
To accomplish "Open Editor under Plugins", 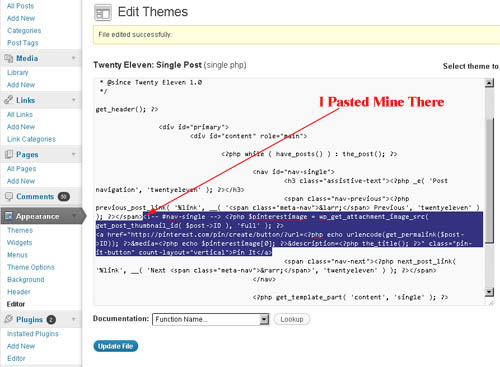I will pyautogui.click(x=16, y=359).
